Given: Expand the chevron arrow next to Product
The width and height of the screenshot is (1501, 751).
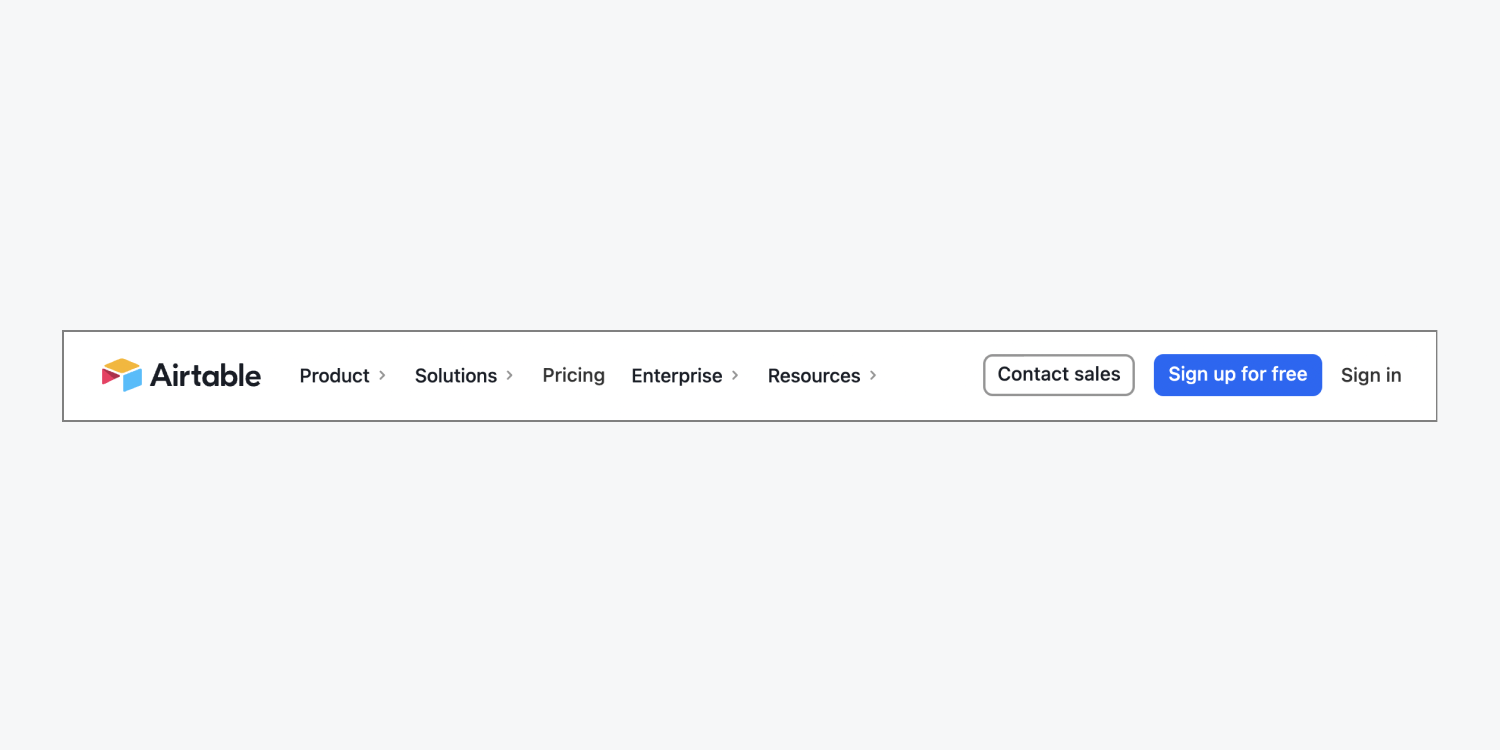Looking at the screenshot, I should coord(382,375).
